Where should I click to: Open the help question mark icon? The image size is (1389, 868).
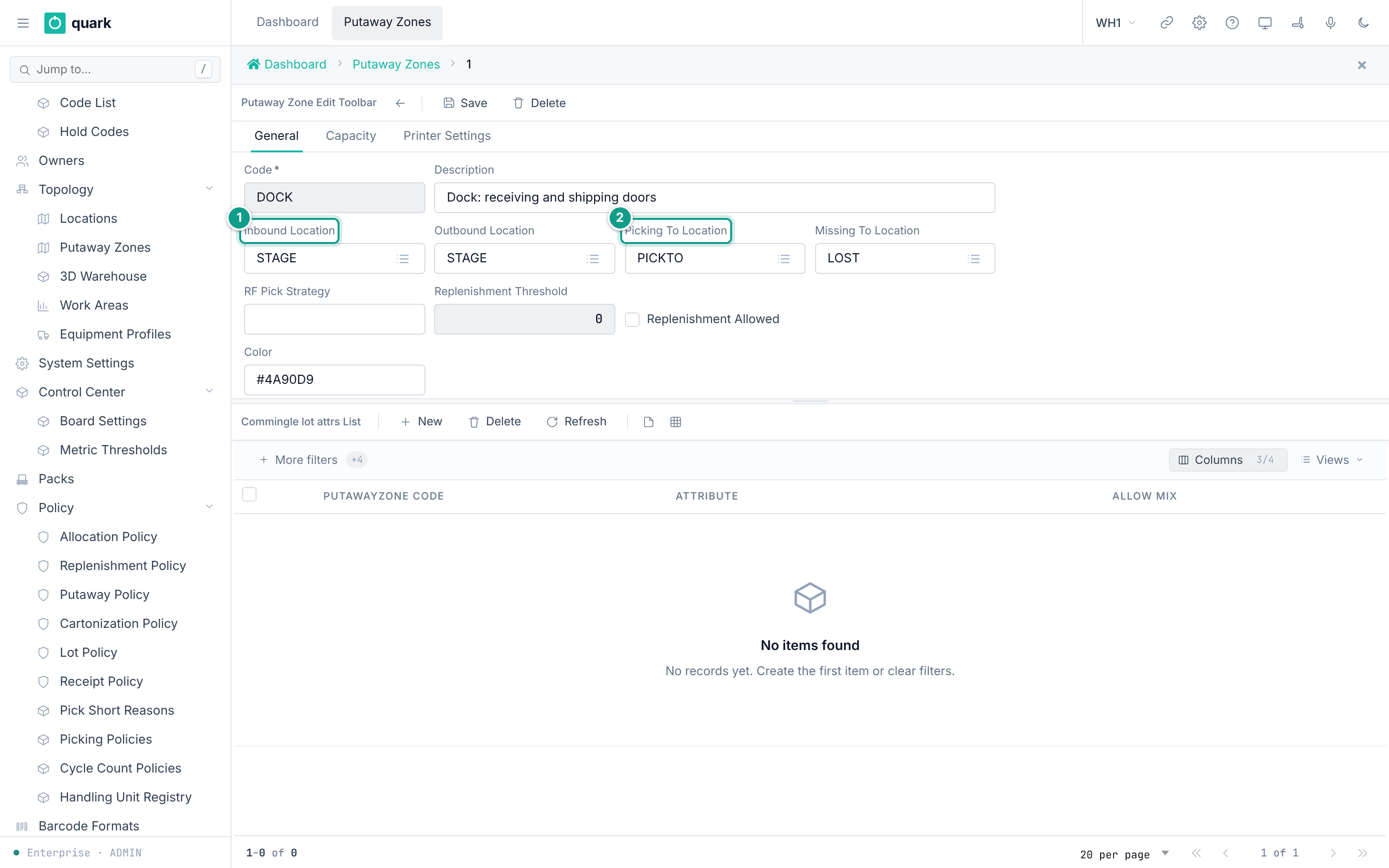1232,23
